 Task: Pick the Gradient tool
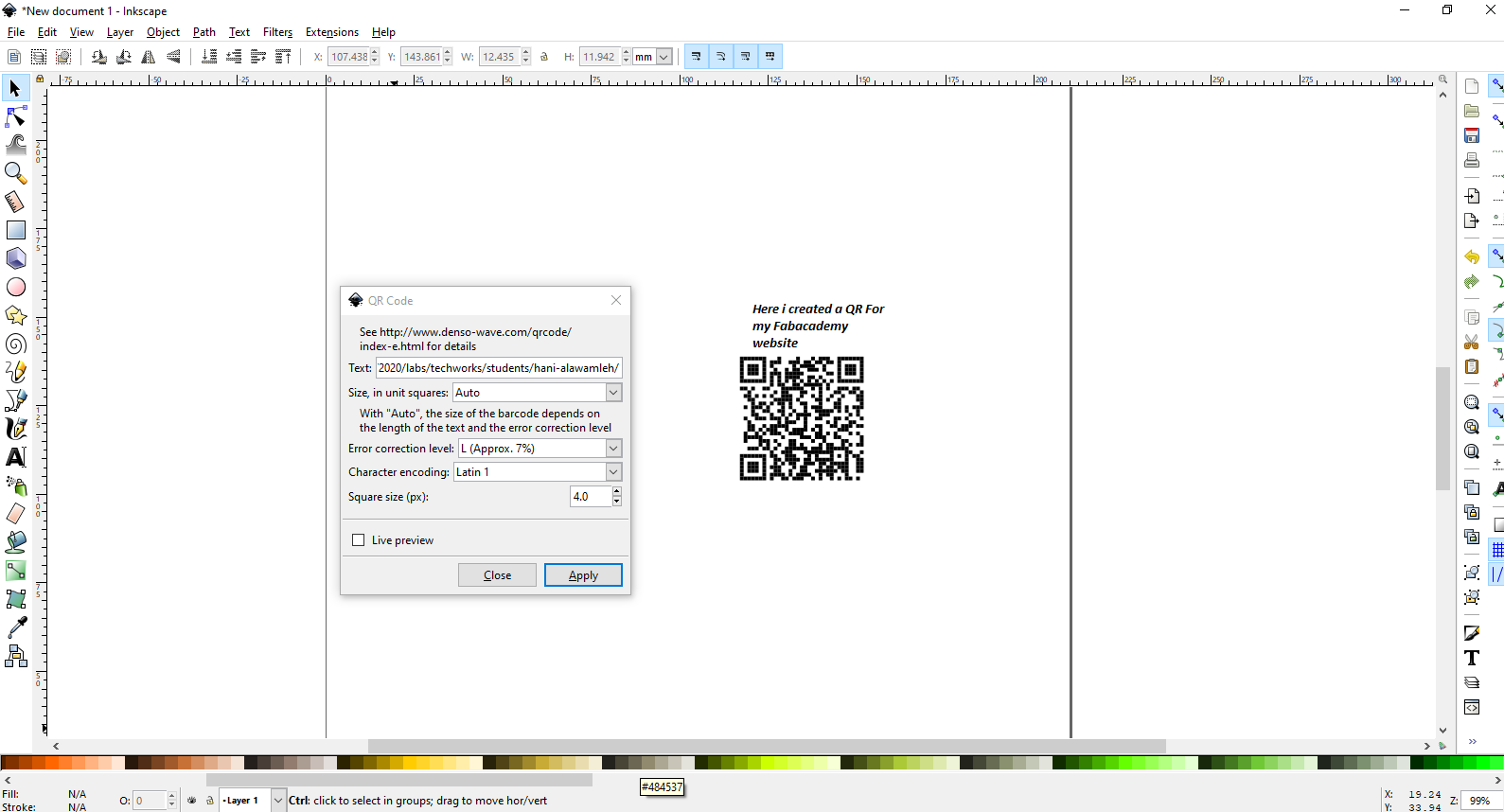15,571
